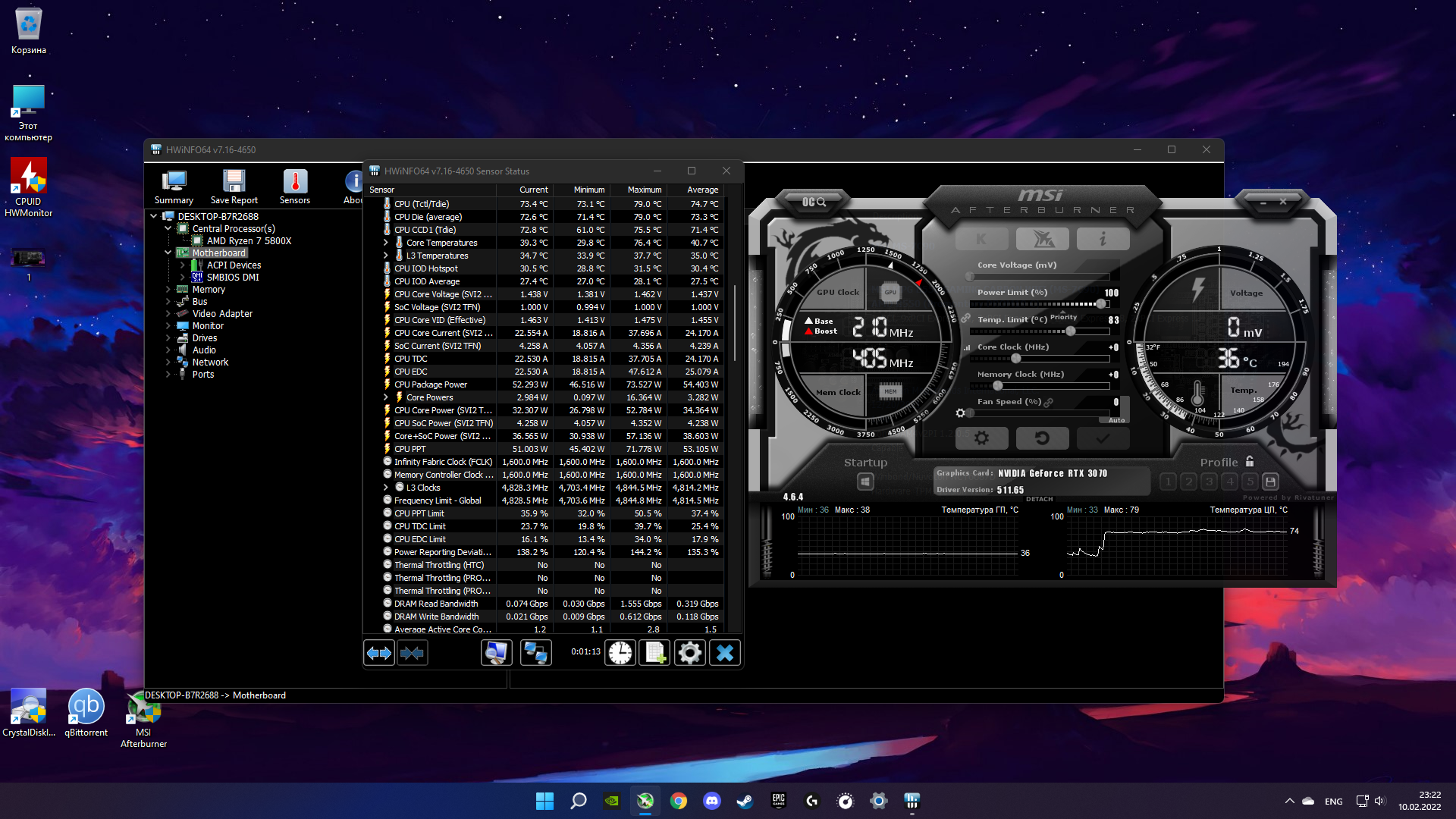Open HWiNFO sensor settings gear icon
Viewport: 1456px width, 819px height.
tap(689, 652)
